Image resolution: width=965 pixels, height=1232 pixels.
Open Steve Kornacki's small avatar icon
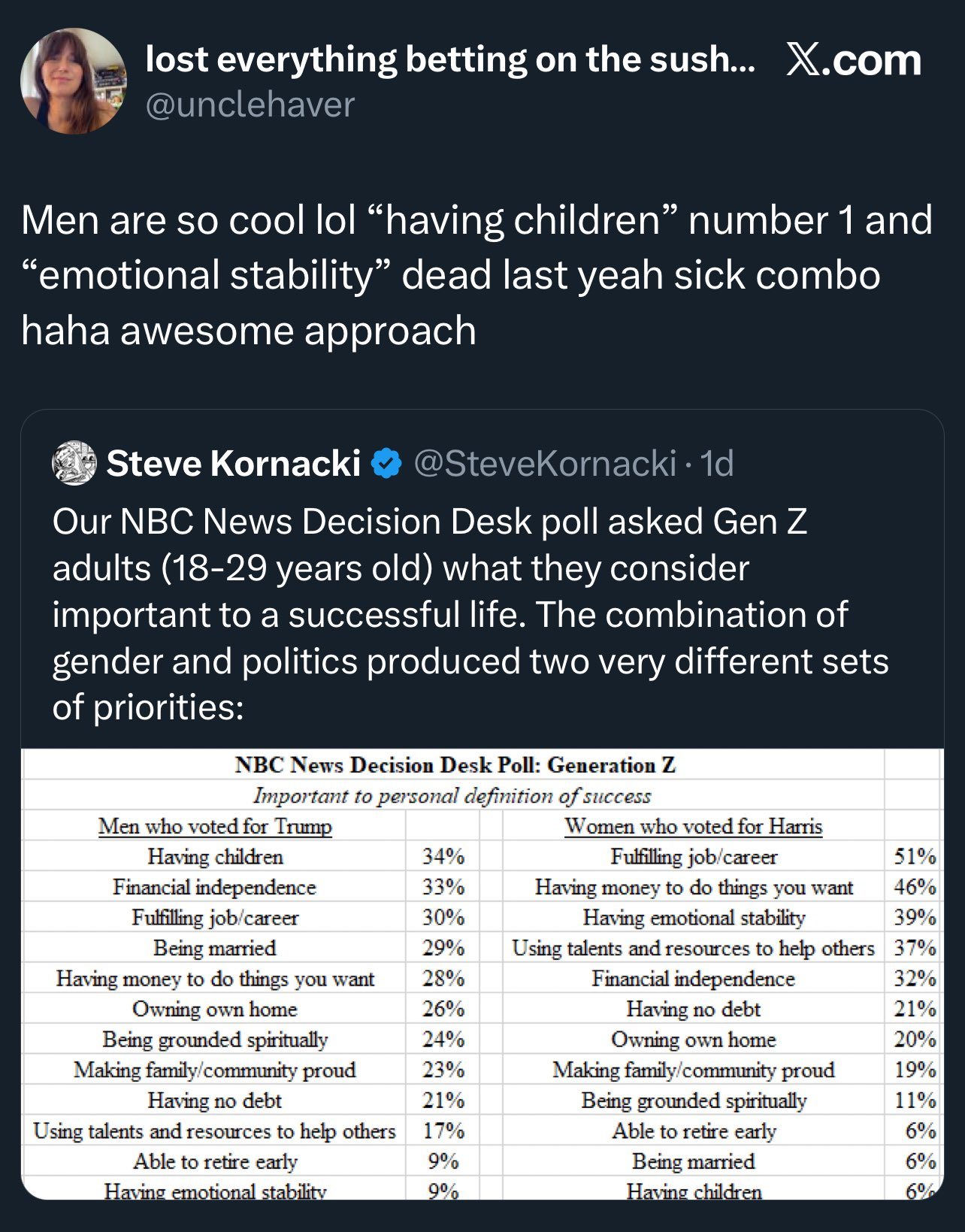coord(74,463)
